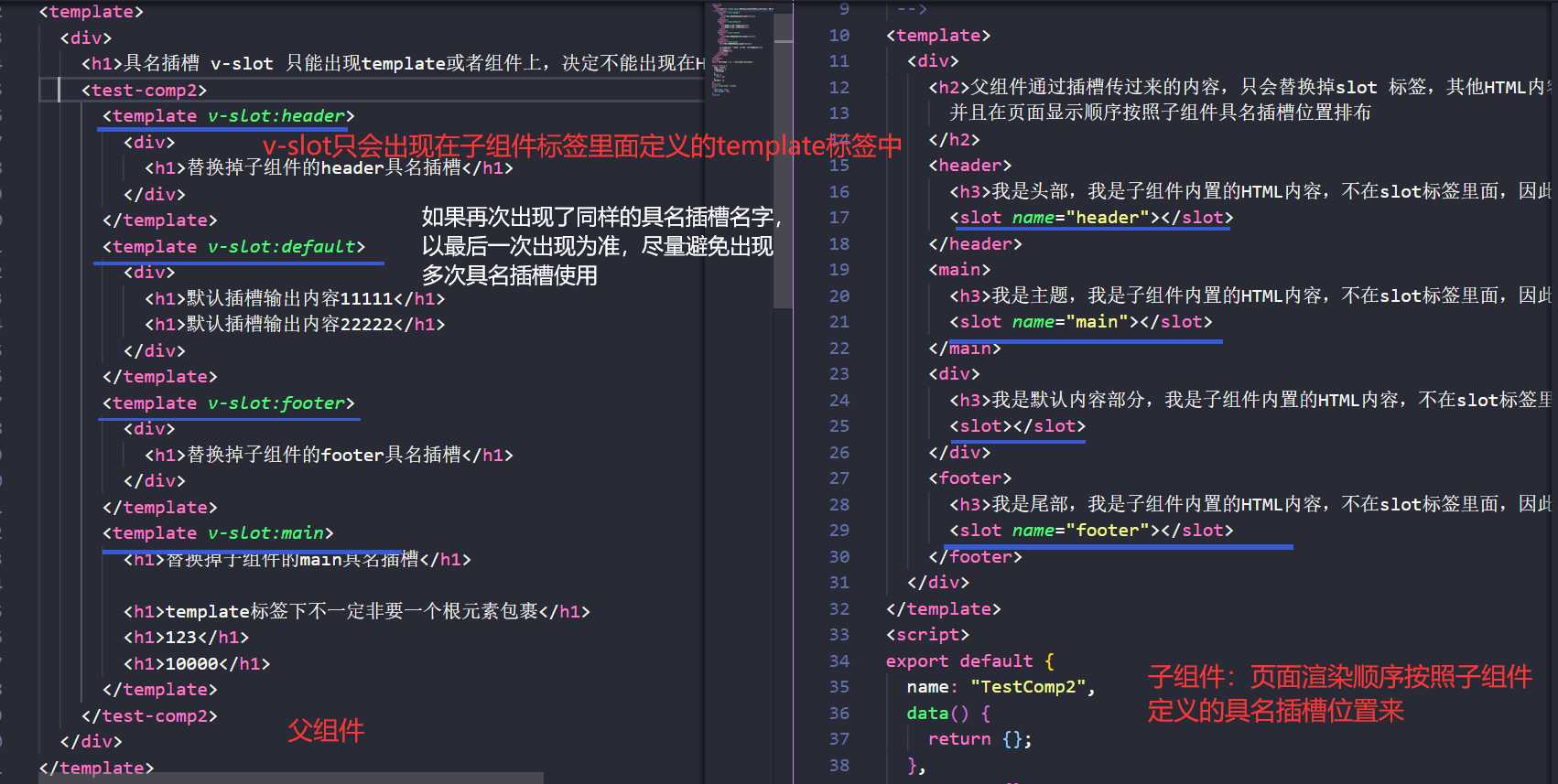Click the slot name="footer" line in right editor
Viewport: 1558px width, 784px height.
pos(1091,531)
